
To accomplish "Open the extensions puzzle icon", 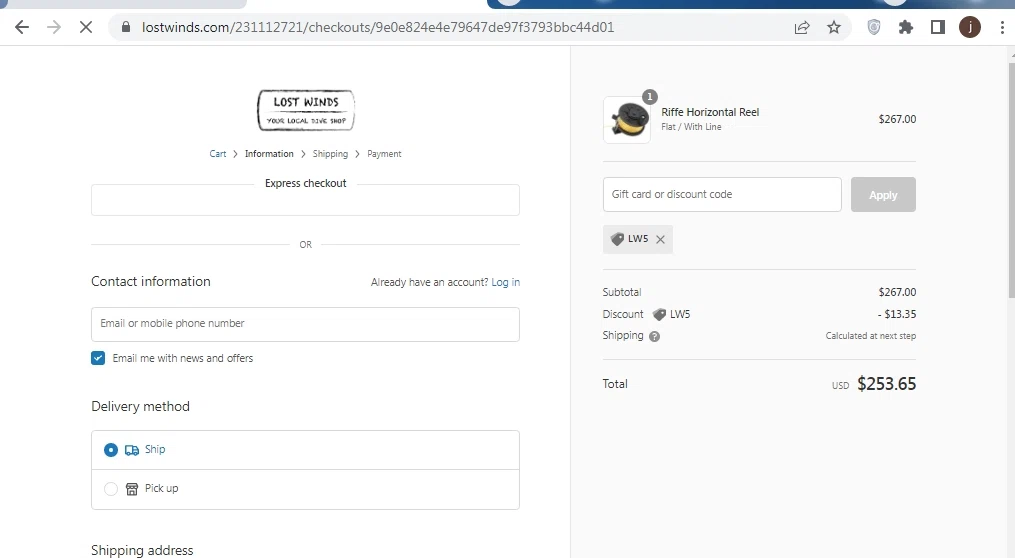I will (x=906, y=27).
